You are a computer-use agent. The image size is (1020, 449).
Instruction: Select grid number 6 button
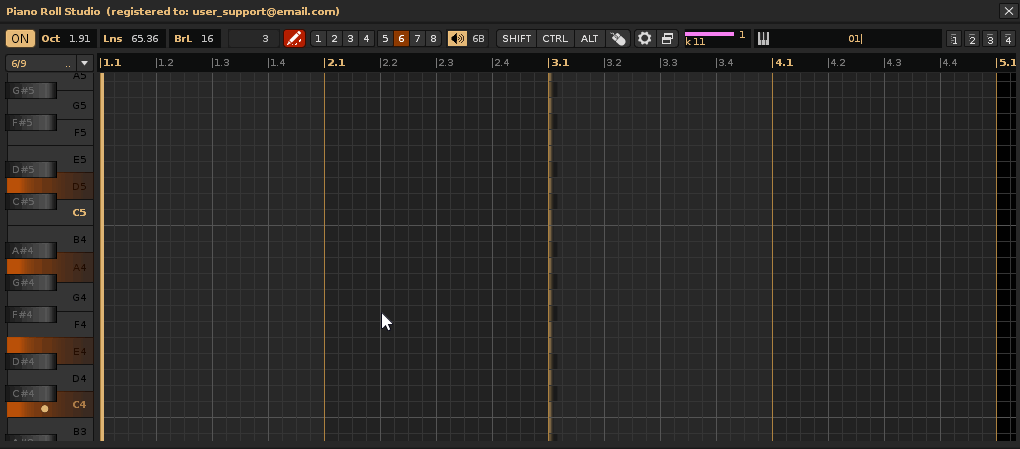(x=400, y=39)
